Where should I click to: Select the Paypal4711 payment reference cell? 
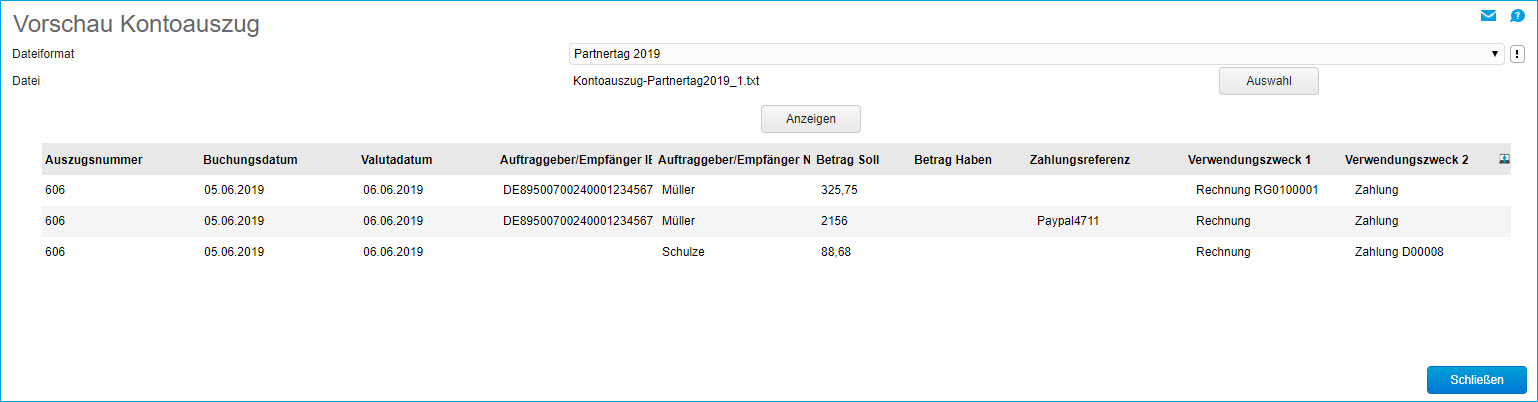(1068, 221)
